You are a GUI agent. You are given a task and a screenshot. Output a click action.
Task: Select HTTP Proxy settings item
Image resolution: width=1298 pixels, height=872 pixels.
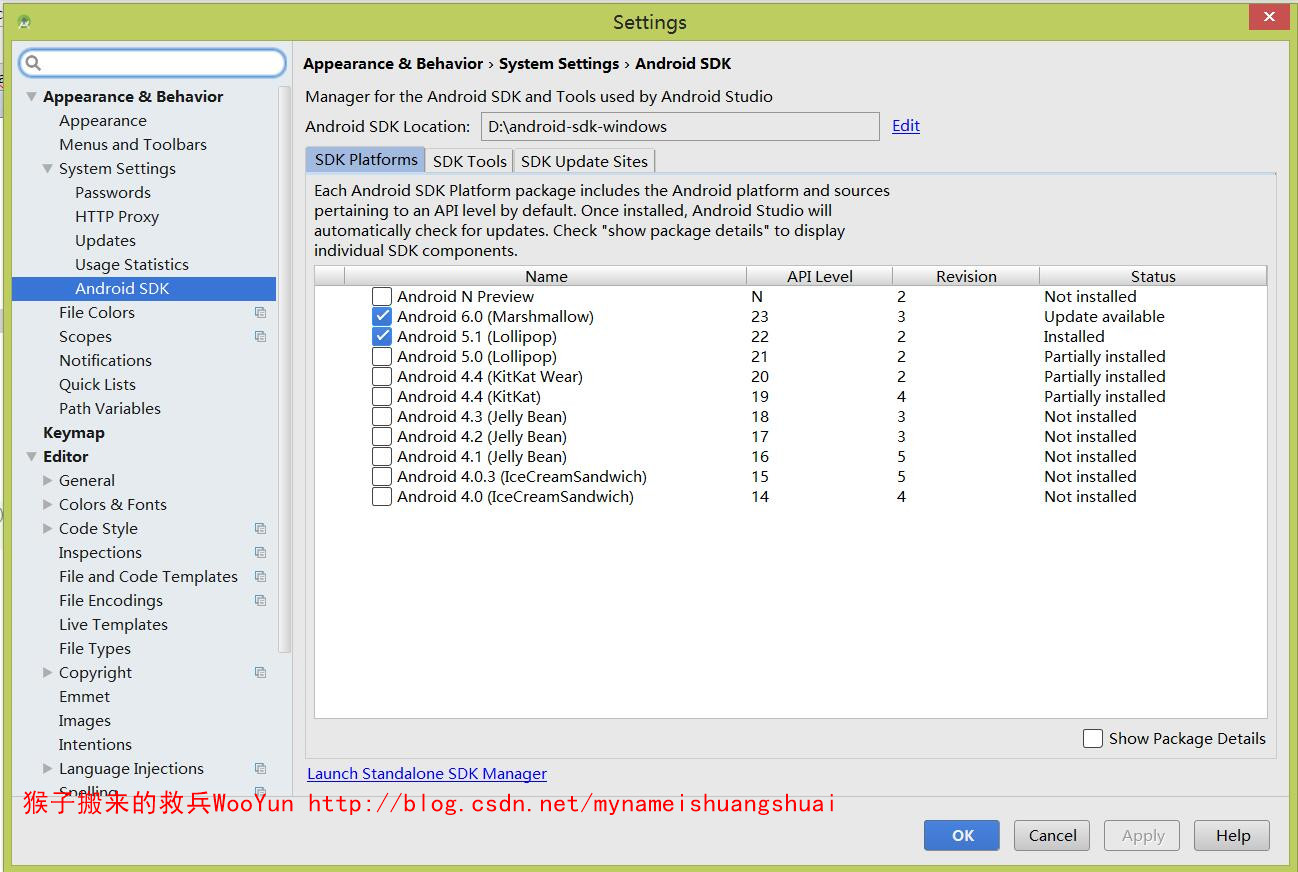(117, 217)
